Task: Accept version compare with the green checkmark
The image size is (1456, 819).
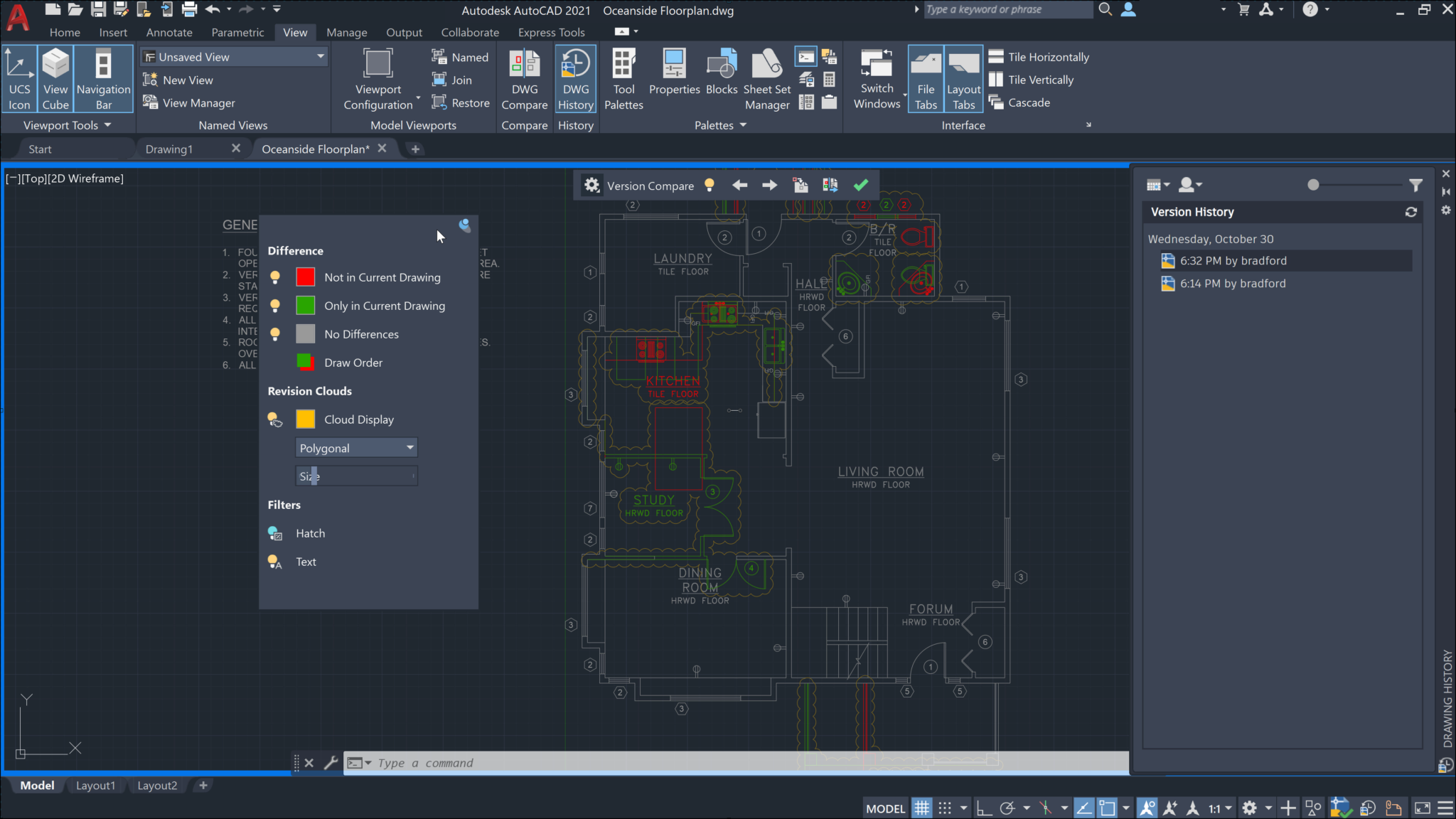Action: click(x=861, y=185)
